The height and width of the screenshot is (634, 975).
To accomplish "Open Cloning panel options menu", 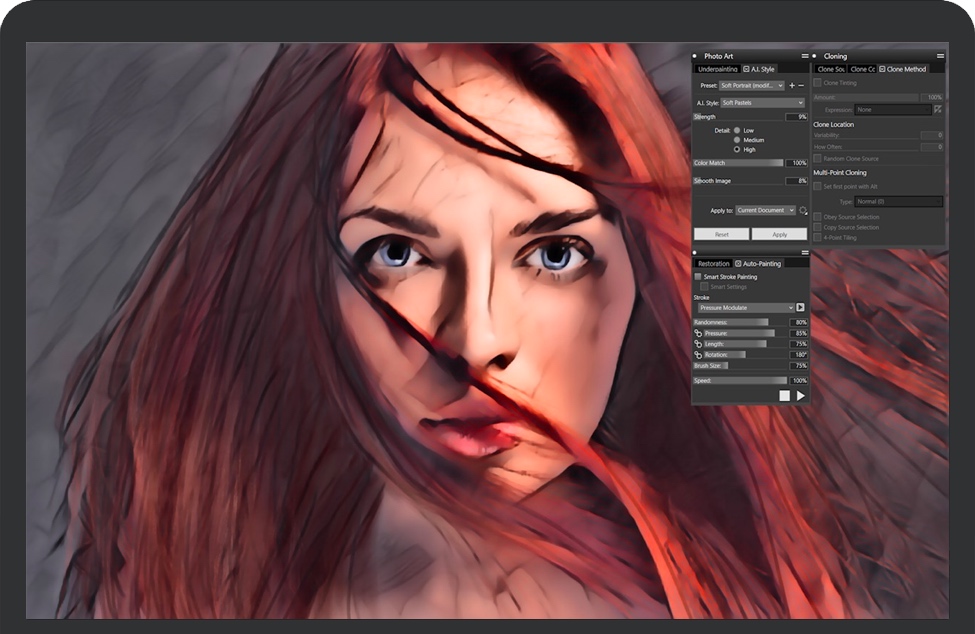I will pos(940,56).
